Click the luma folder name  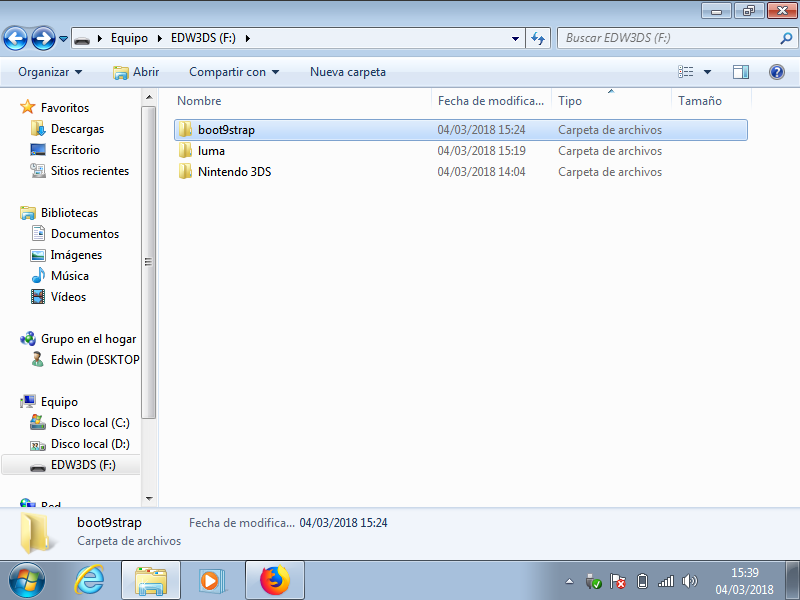(x=211, y=151)
